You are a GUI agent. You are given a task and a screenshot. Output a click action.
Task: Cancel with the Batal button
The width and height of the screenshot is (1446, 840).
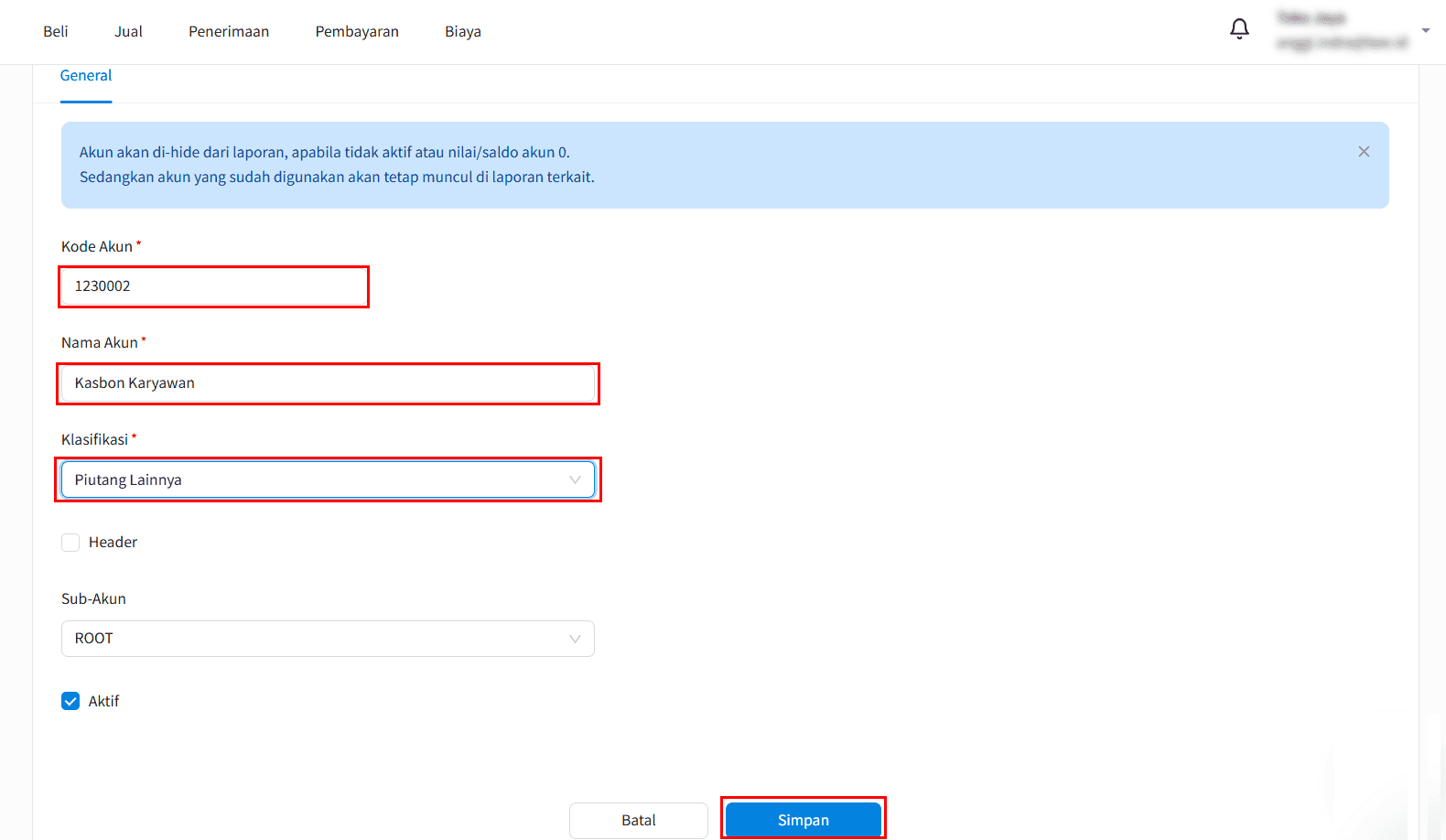[639, 820]
